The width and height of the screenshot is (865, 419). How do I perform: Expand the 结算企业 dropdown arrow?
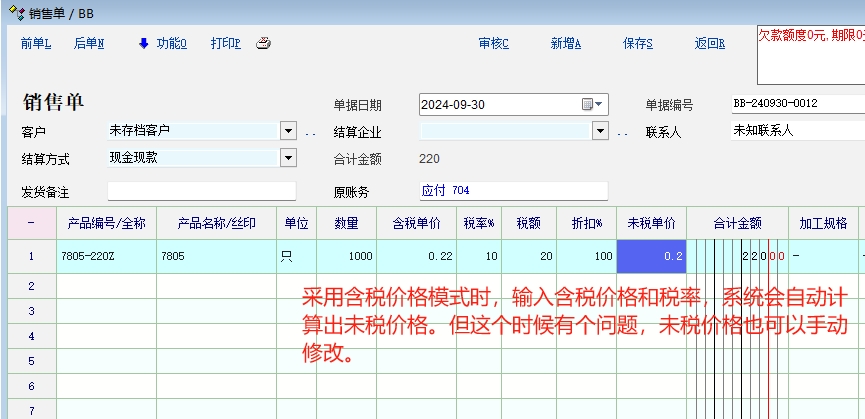(x=600, y=130)
